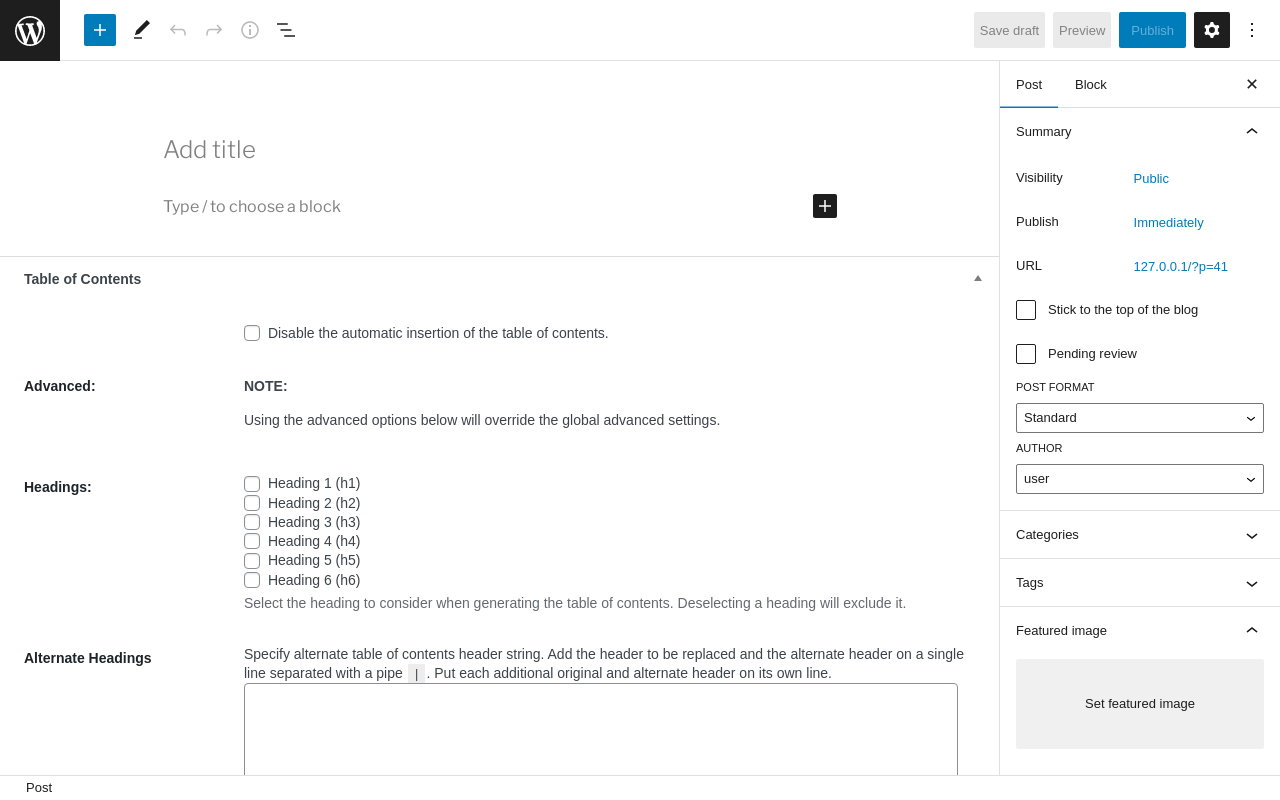Open the Public visibility link
Viewport: 1280px width, 800px height.
click(x=1151, y=179)
